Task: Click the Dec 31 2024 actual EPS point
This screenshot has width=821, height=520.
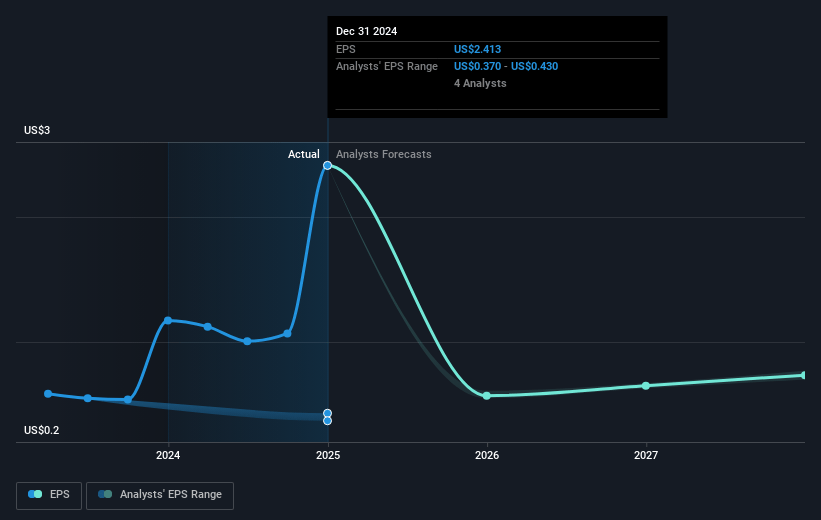Action: click(327, 165)
